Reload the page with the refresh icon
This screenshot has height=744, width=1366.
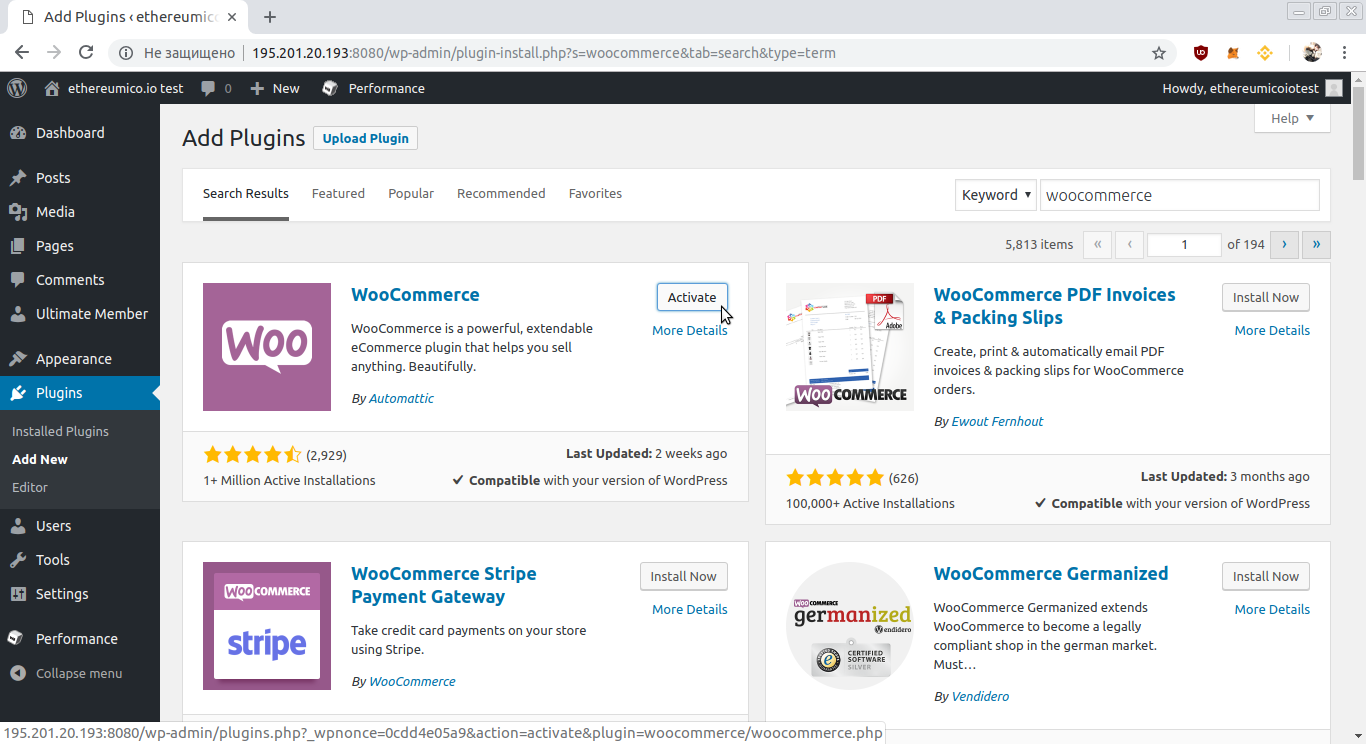pos(86,53)
